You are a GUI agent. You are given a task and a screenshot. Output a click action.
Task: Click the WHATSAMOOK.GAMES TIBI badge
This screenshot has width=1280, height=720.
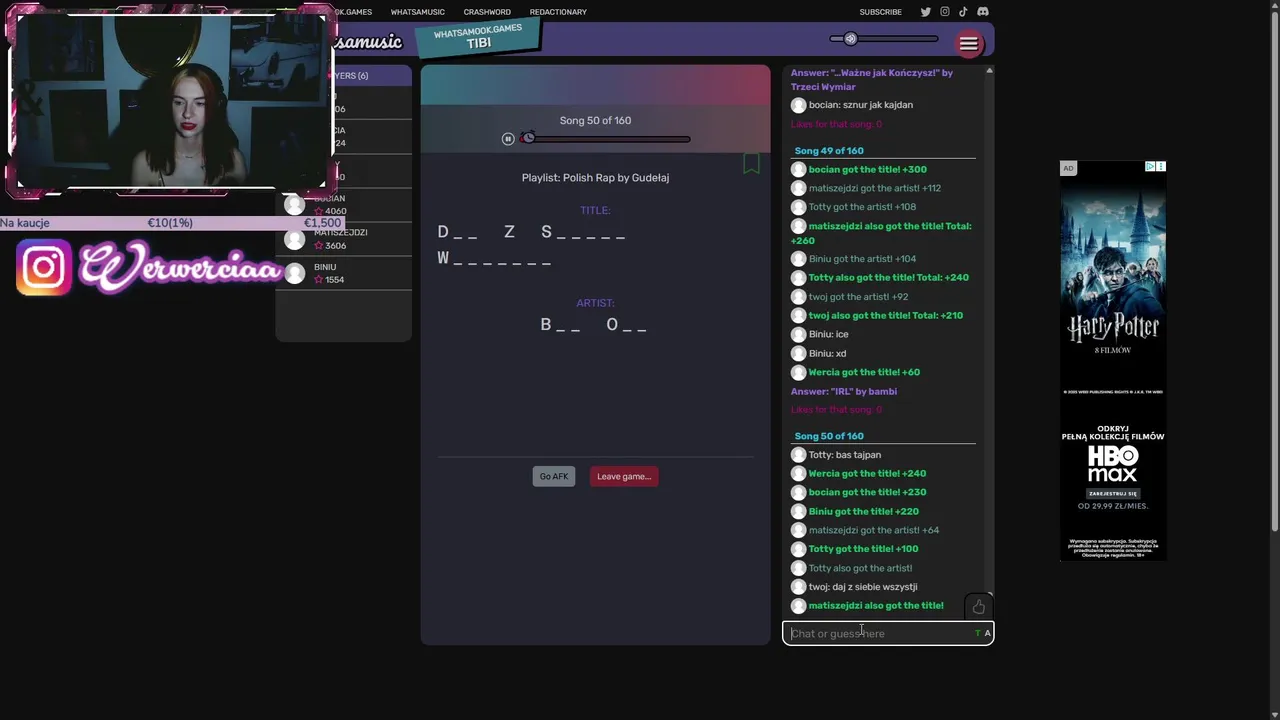(478, 37)
